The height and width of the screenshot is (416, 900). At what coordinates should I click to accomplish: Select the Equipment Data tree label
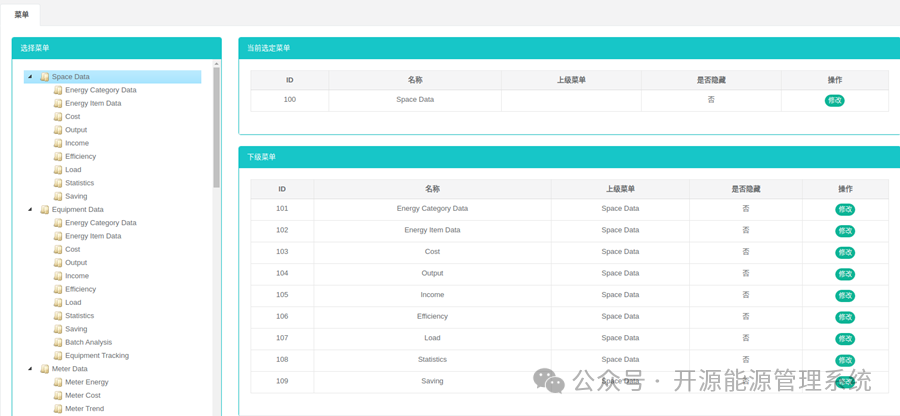pos(77,209)
